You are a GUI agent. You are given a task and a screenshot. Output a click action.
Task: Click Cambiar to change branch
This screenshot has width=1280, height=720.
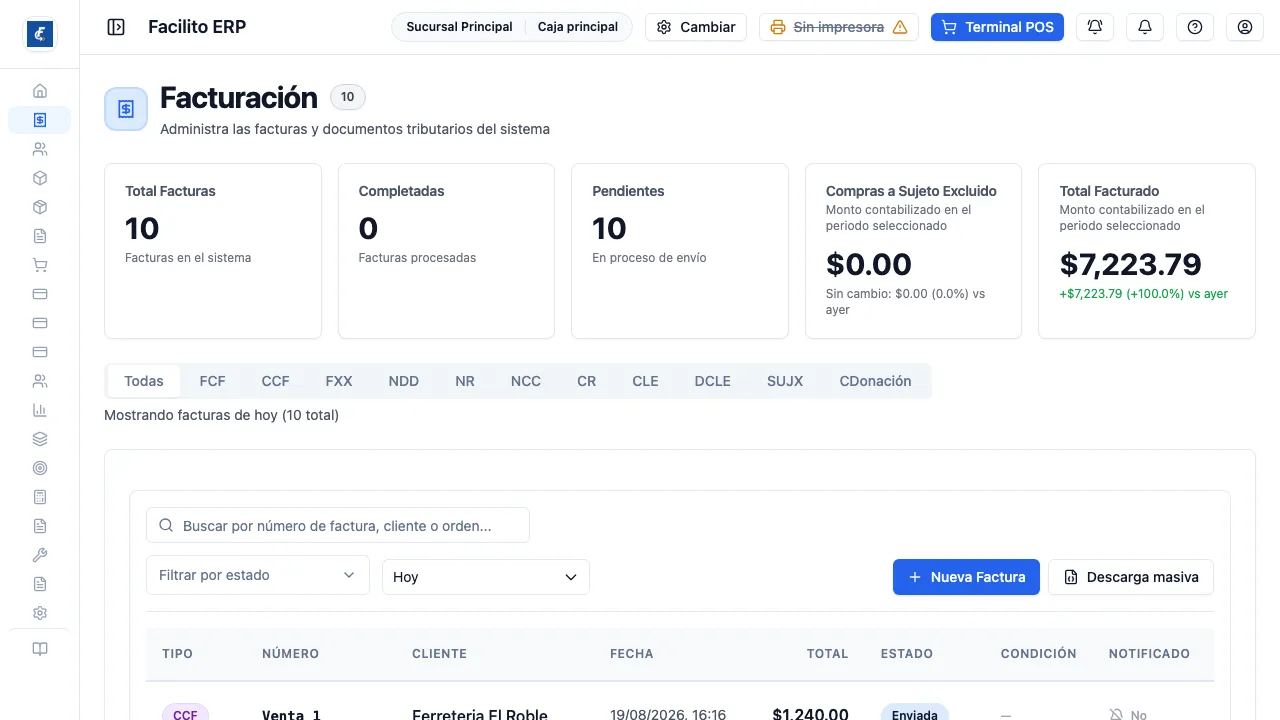point(696,27)
